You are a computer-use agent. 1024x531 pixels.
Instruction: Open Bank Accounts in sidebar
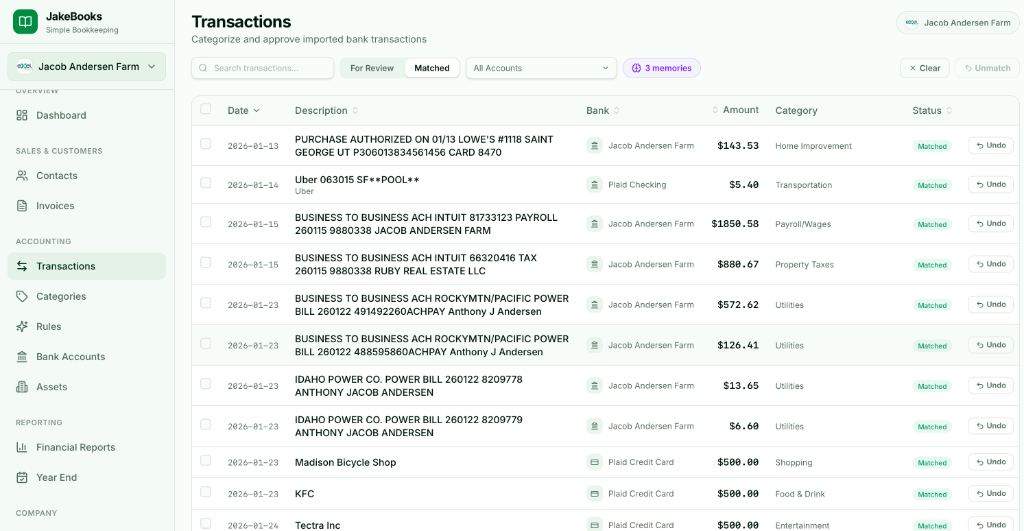click(x=86, y=357)
